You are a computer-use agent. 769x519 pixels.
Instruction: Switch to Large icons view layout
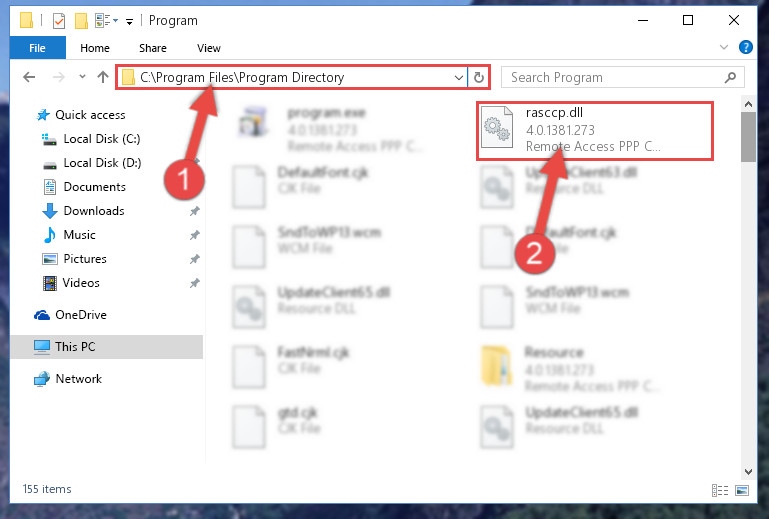(x=742, y=490)
